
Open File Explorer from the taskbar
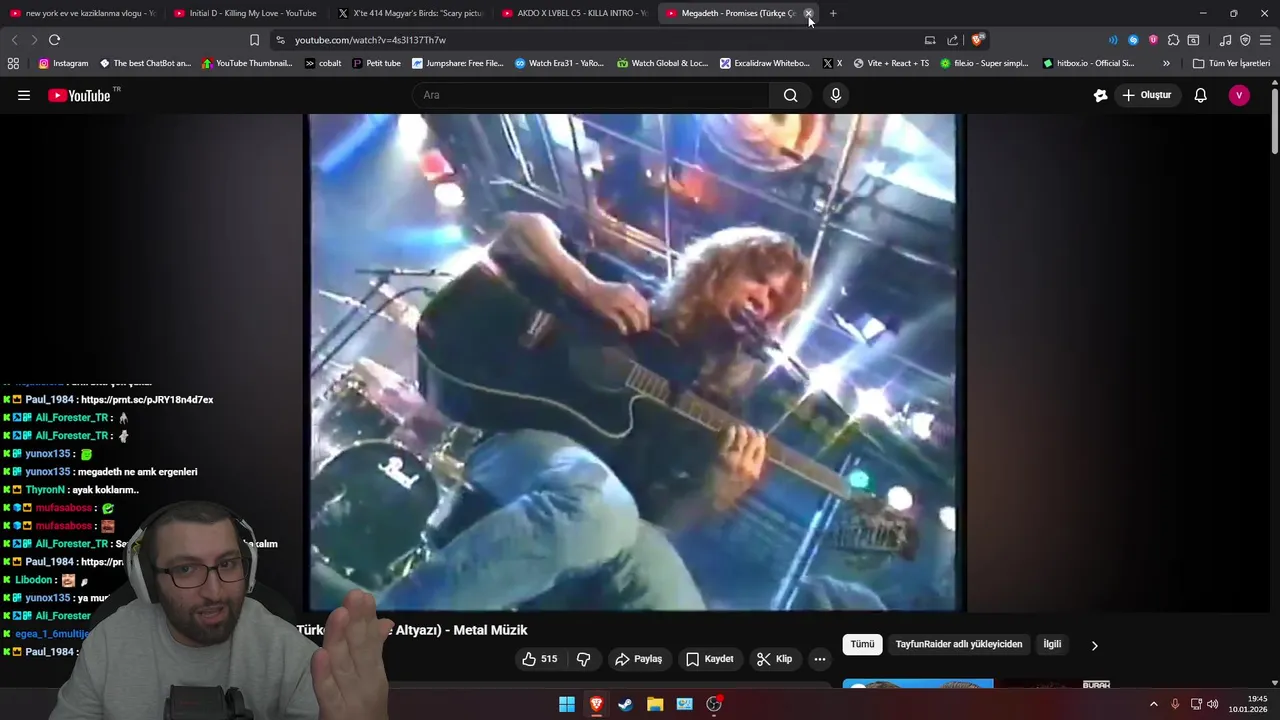[x=655, y=704]
